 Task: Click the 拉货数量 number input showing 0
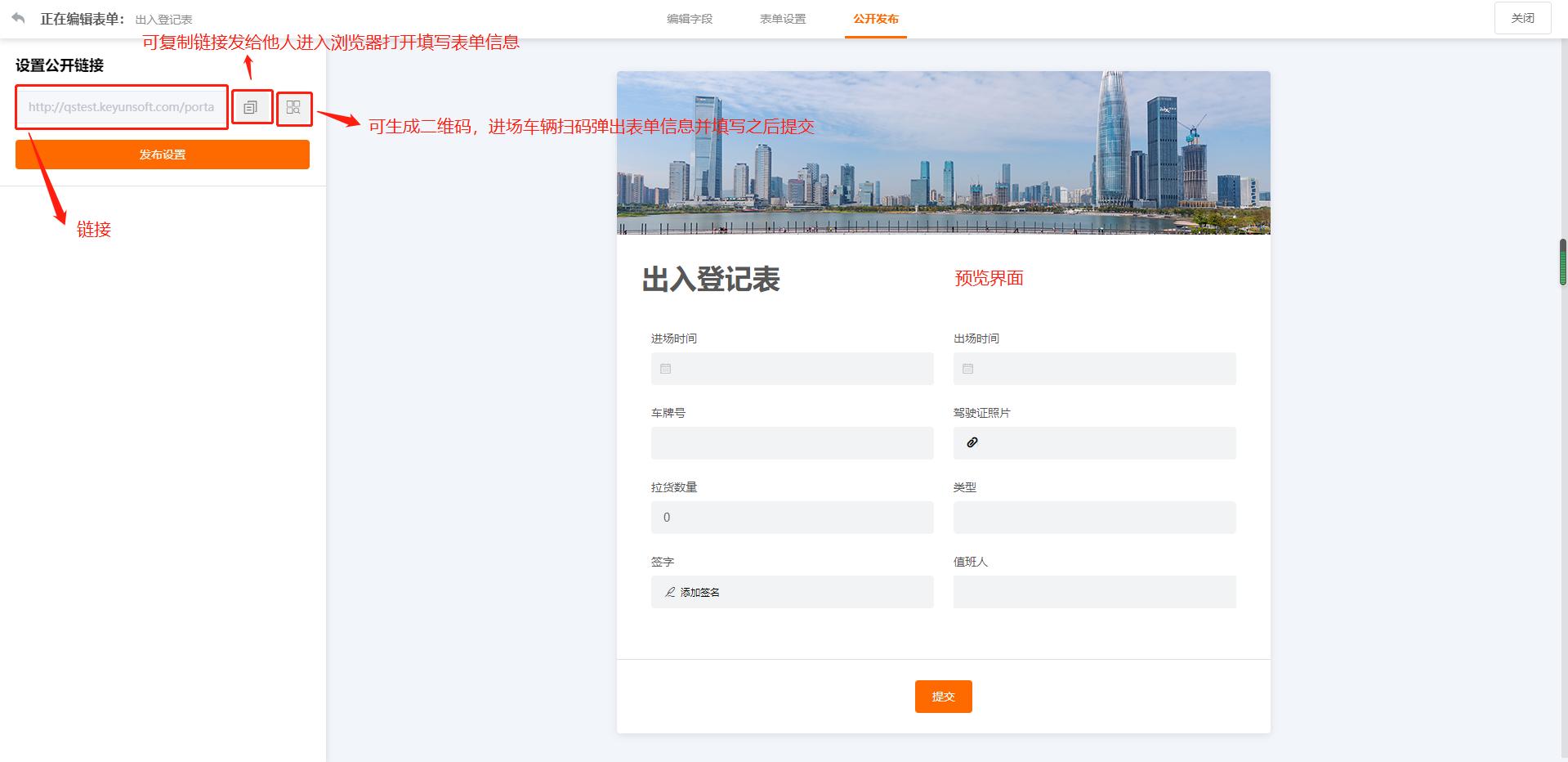pyautogui.click(x=791, y=517)
